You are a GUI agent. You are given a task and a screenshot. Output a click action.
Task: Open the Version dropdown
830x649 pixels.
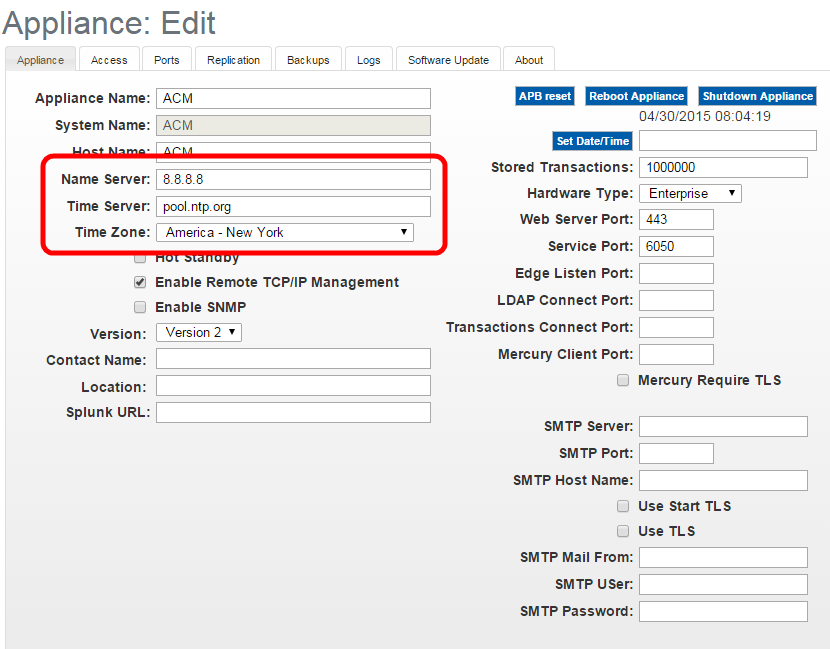199,332
